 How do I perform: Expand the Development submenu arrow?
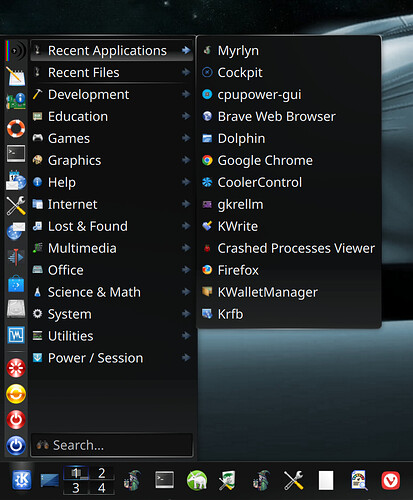[x=186, y=94]
